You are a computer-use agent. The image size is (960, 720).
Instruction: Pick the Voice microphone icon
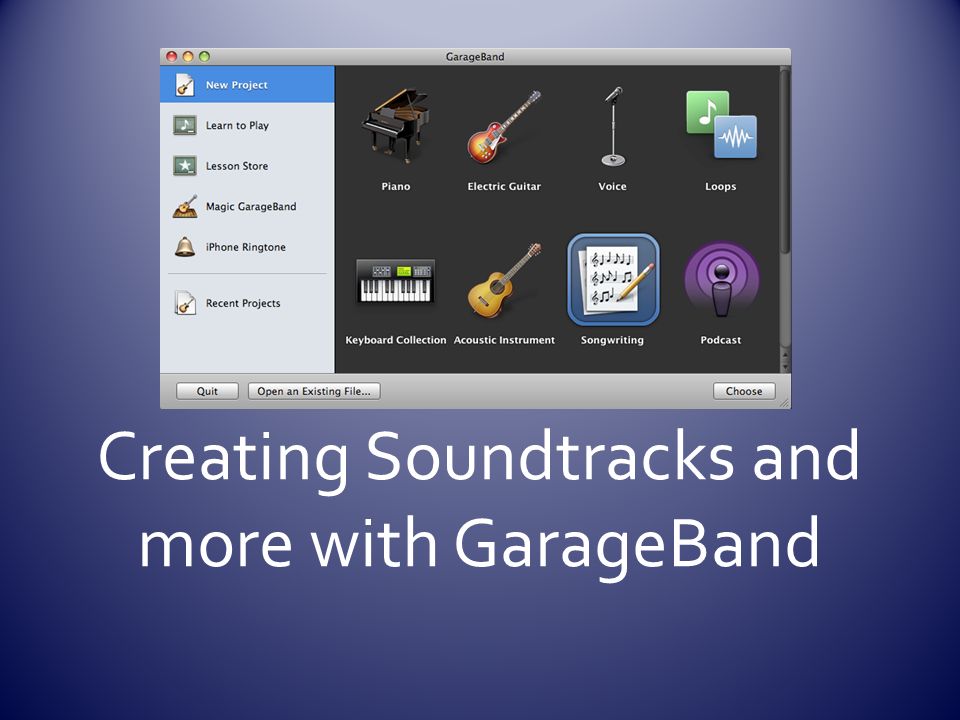coord(613,126)
